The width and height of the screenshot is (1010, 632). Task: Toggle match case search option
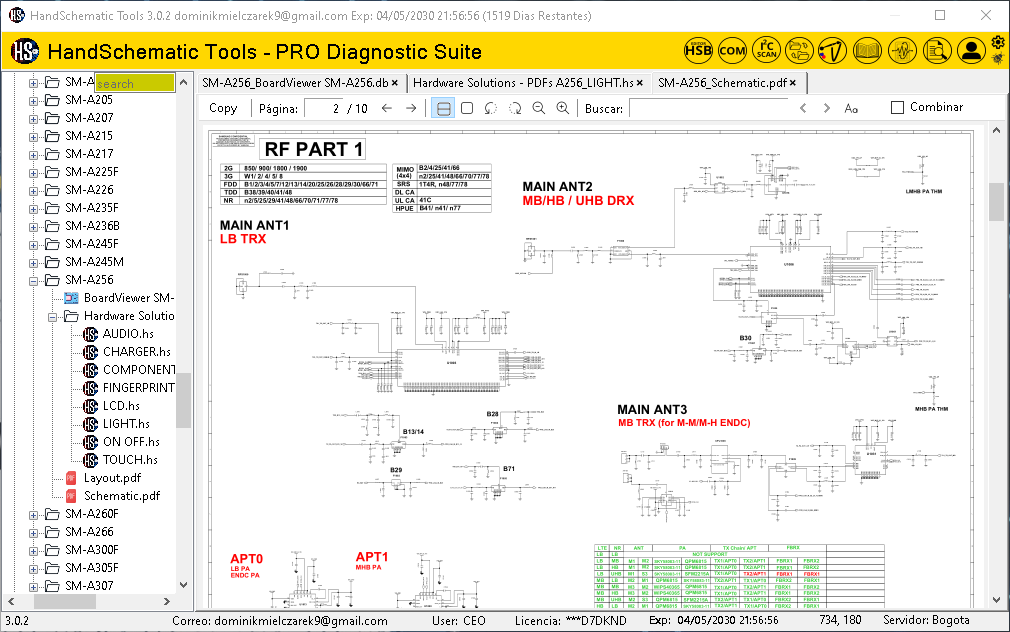click(851, 108)
